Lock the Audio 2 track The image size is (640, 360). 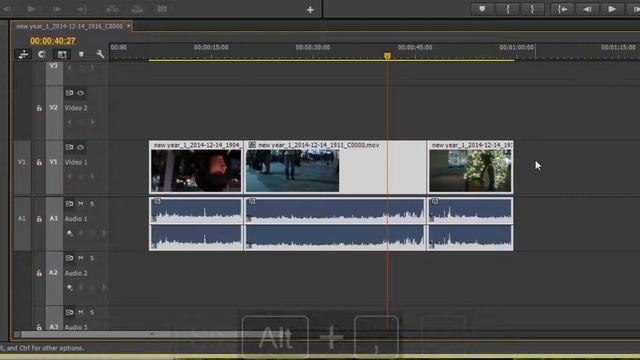tap(39, 273)
